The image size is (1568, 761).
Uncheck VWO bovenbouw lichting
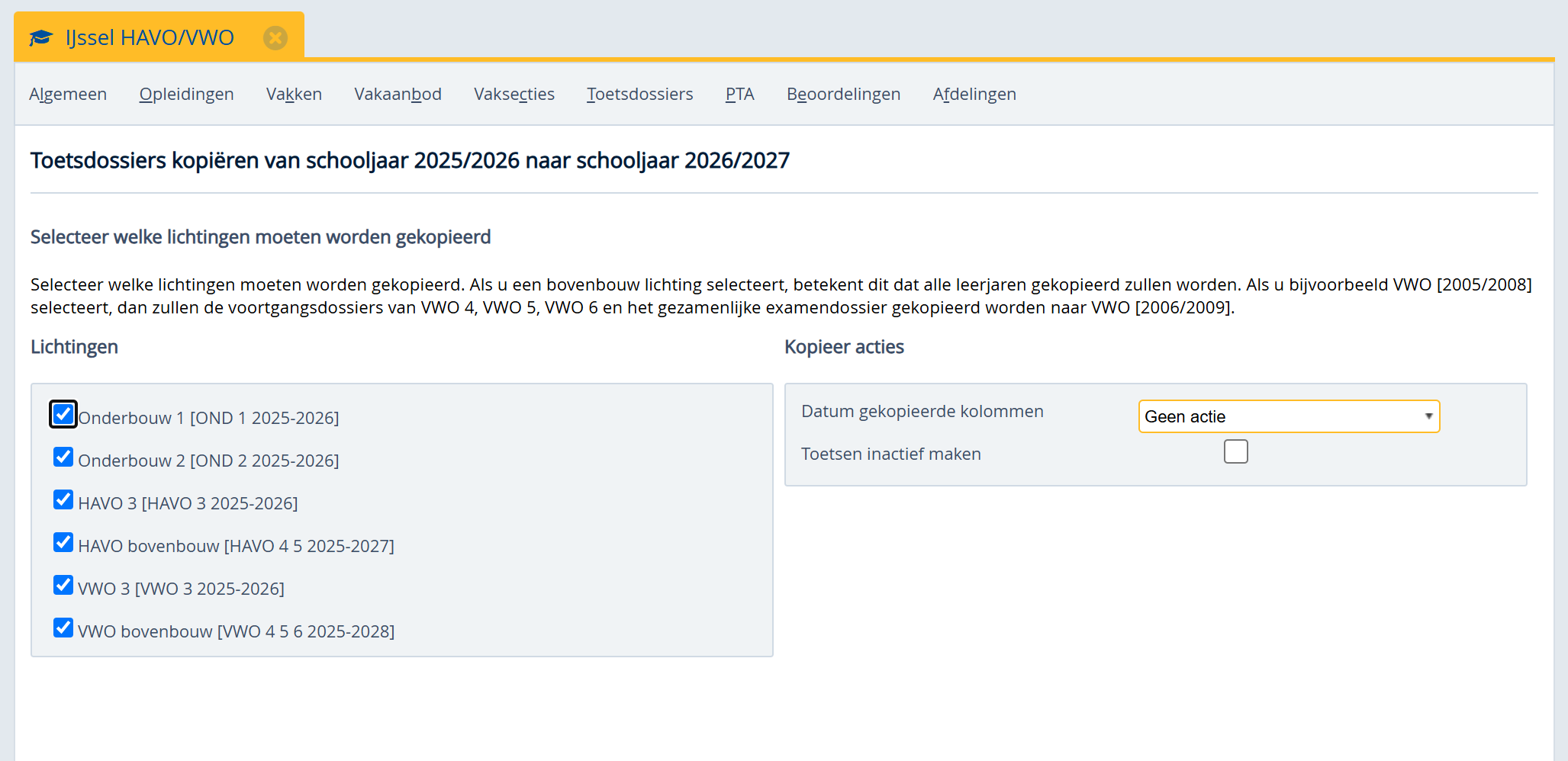(63, 628)
